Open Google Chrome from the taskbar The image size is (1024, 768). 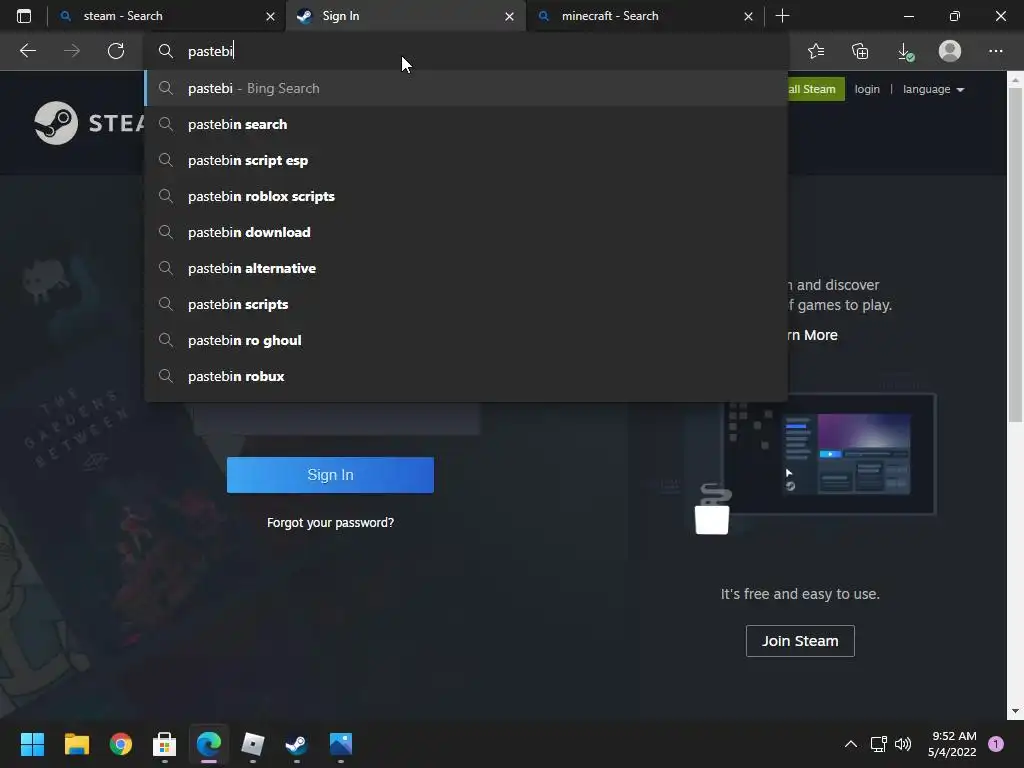tap(120, 743)
